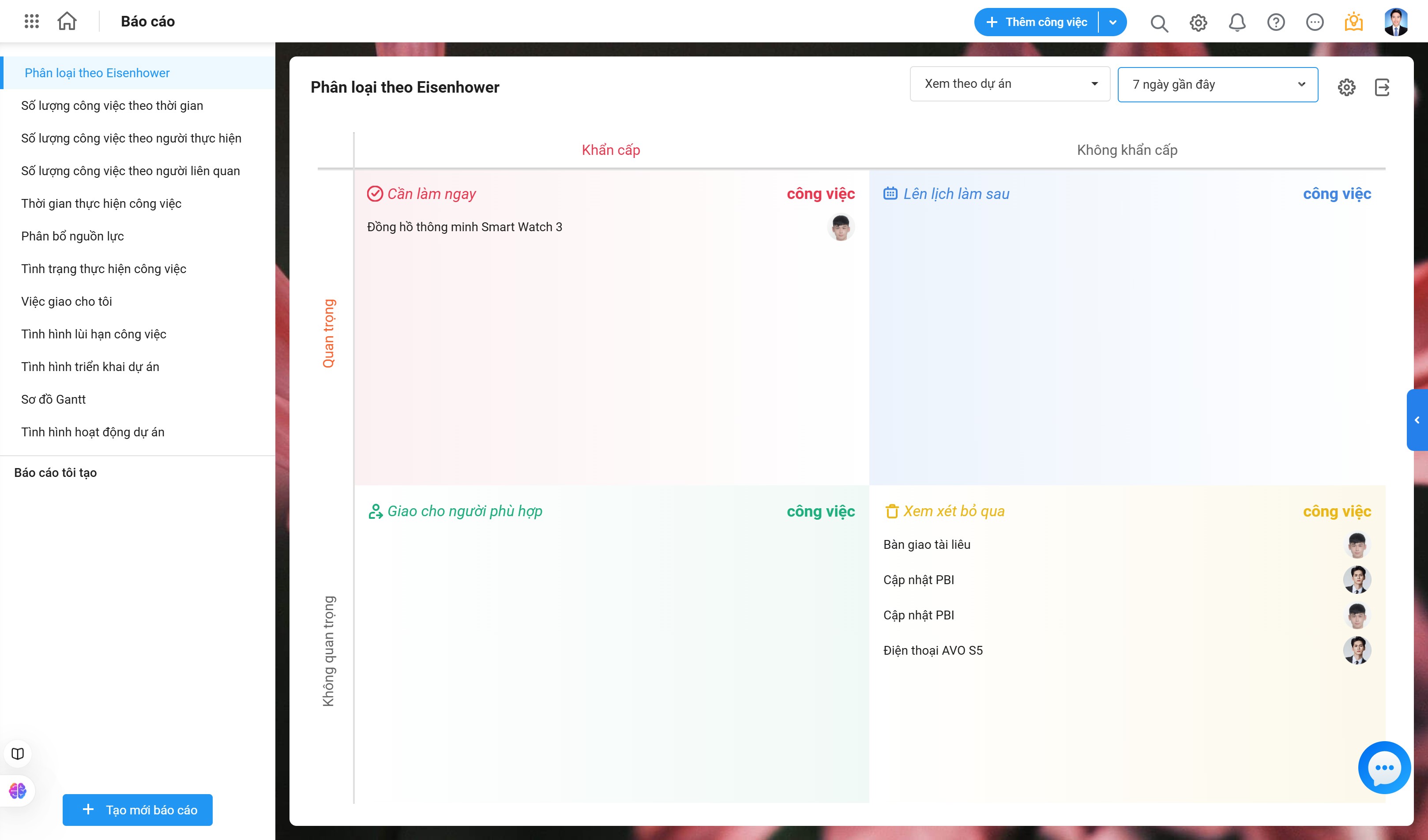Go to the home icon
1428x840 pixels.
tap(67, 22)
